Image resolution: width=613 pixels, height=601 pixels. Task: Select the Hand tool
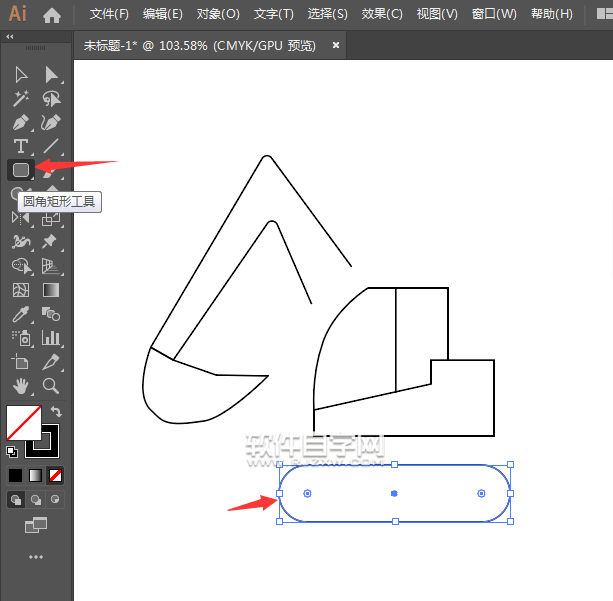click(x=21, y=386)
